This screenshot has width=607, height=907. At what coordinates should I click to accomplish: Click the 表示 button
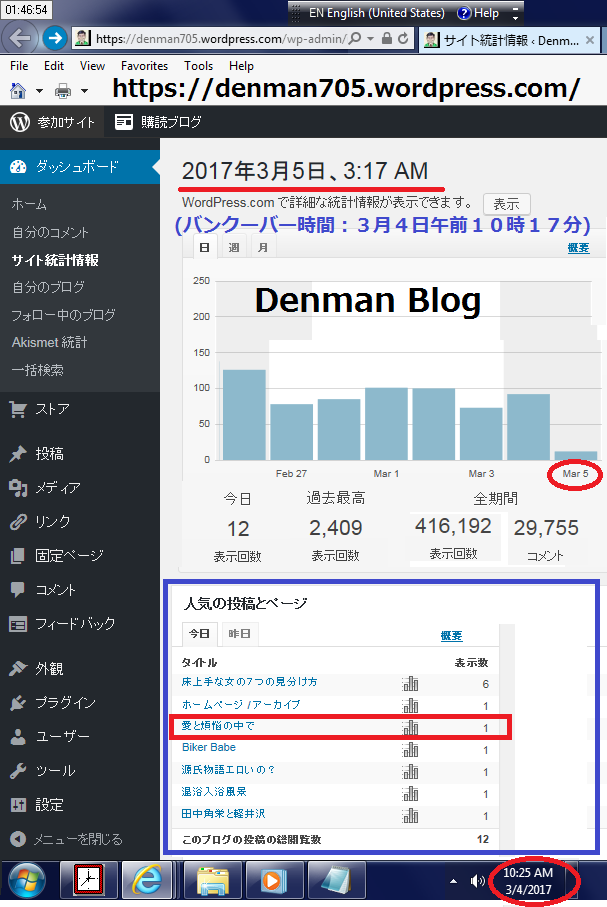(x=506, y=204)
